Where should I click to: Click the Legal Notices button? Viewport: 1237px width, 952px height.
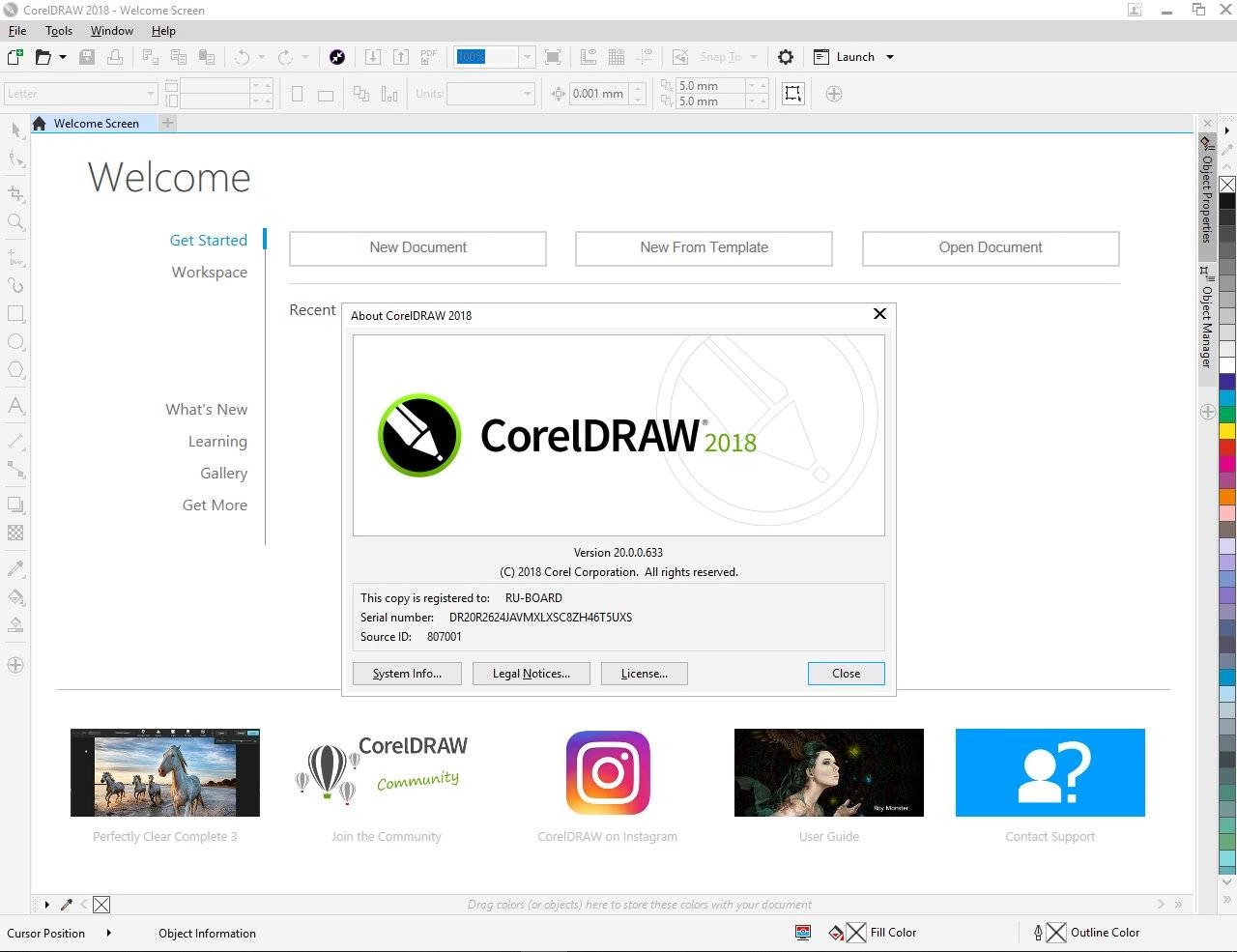point(532,674)
